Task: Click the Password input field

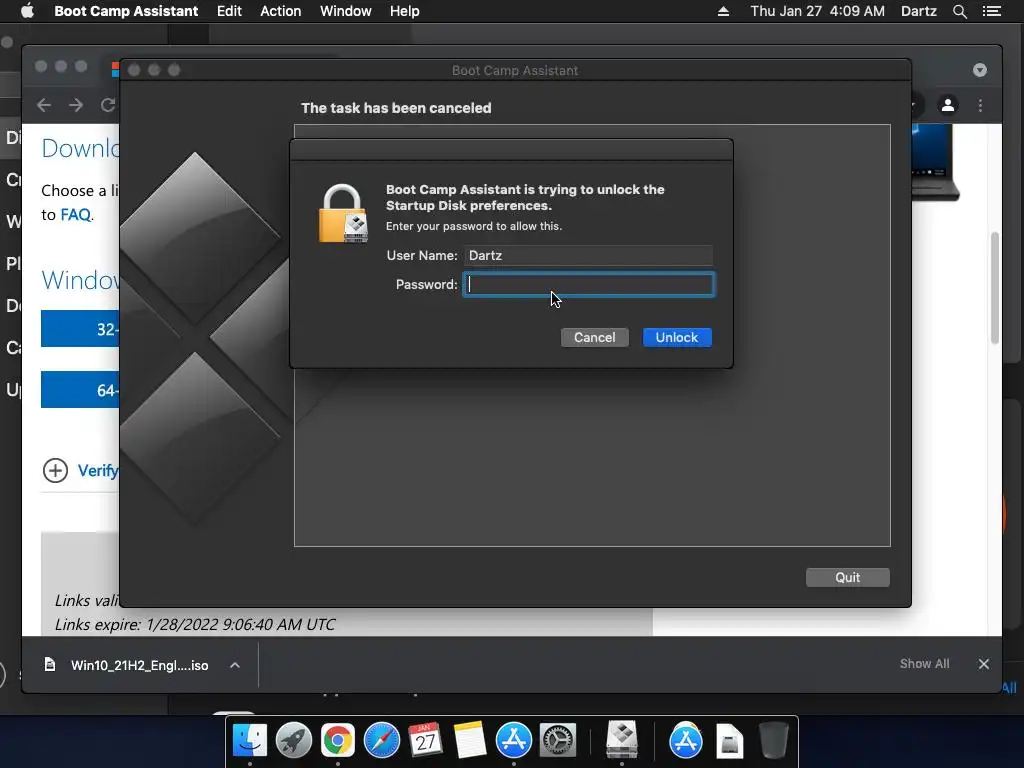Action: tap(588, 285)
